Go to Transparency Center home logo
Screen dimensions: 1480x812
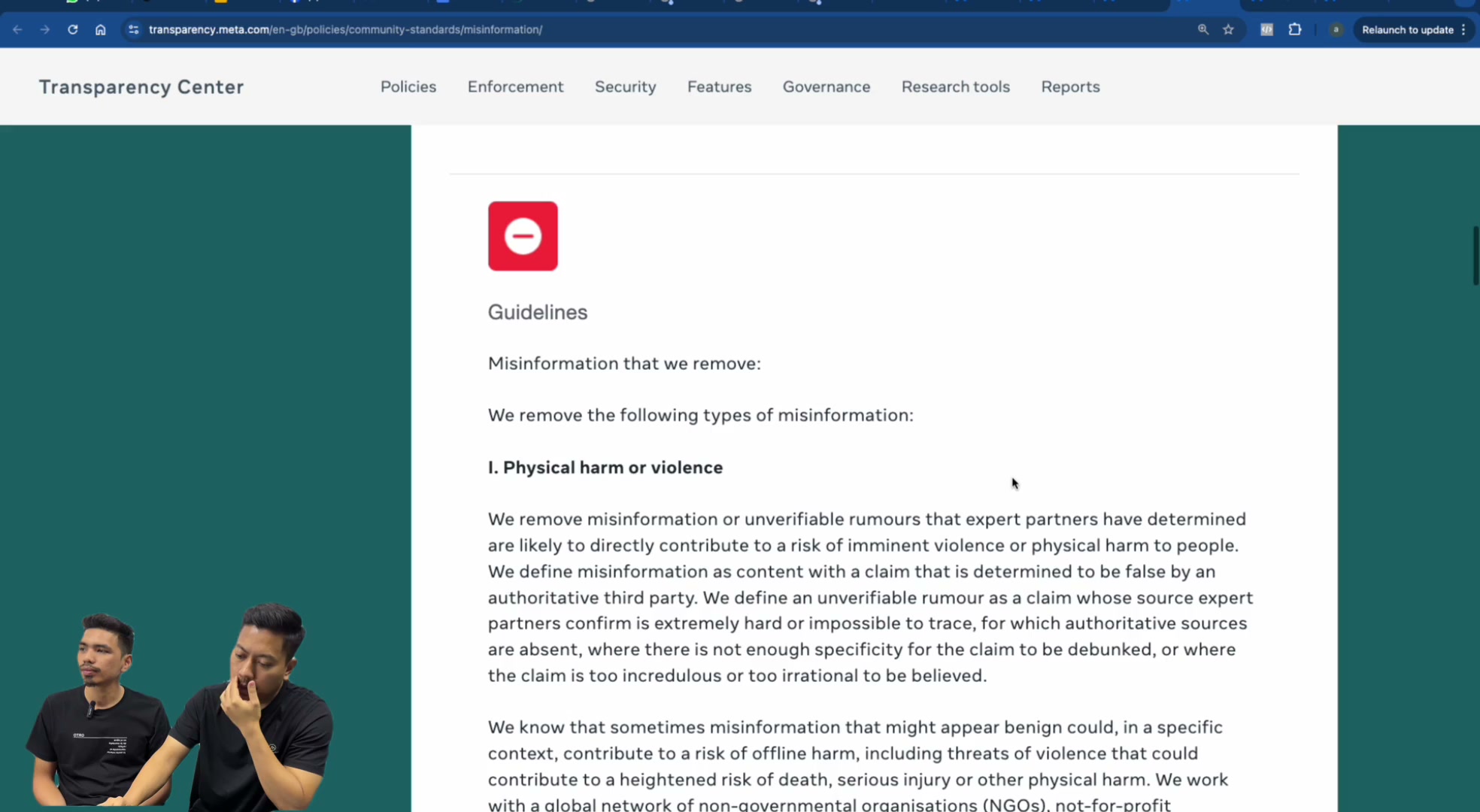(x=141, y=86)
